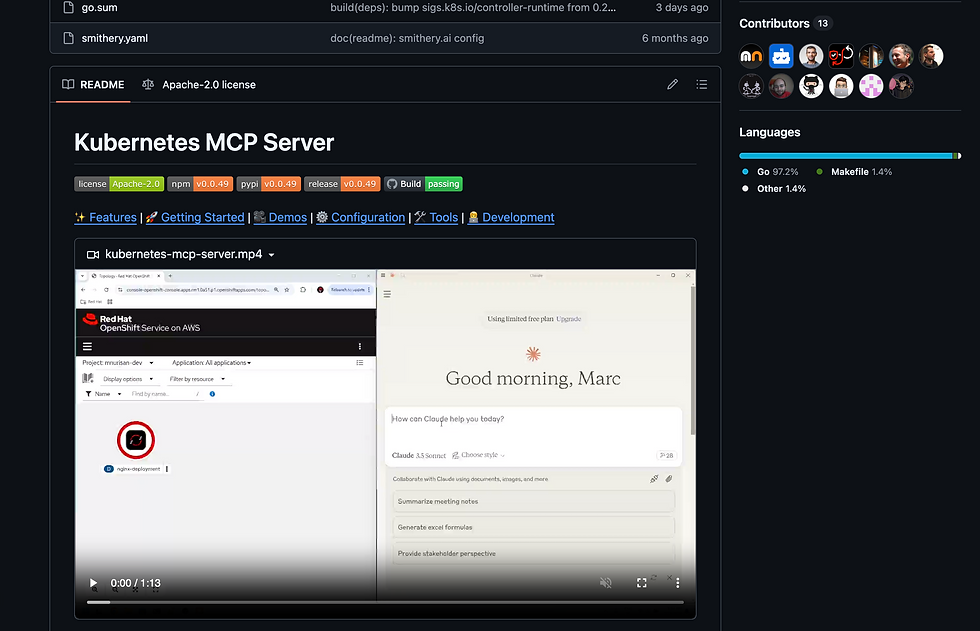The width and height of the screenshot is (980, 631).
Task: Open the Contributors list
Action: coord(774,24)
